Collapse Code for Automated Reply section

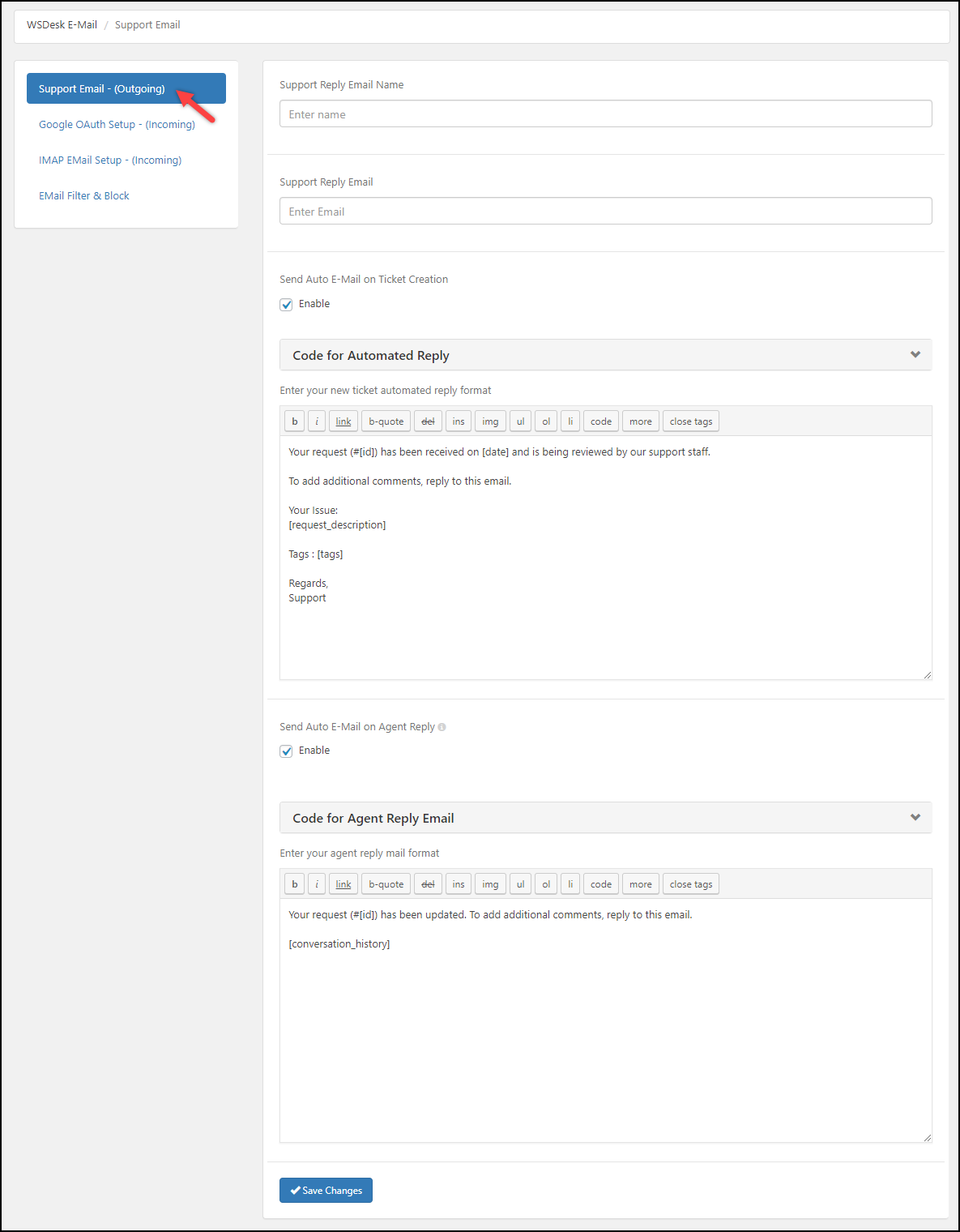[915, 355]
